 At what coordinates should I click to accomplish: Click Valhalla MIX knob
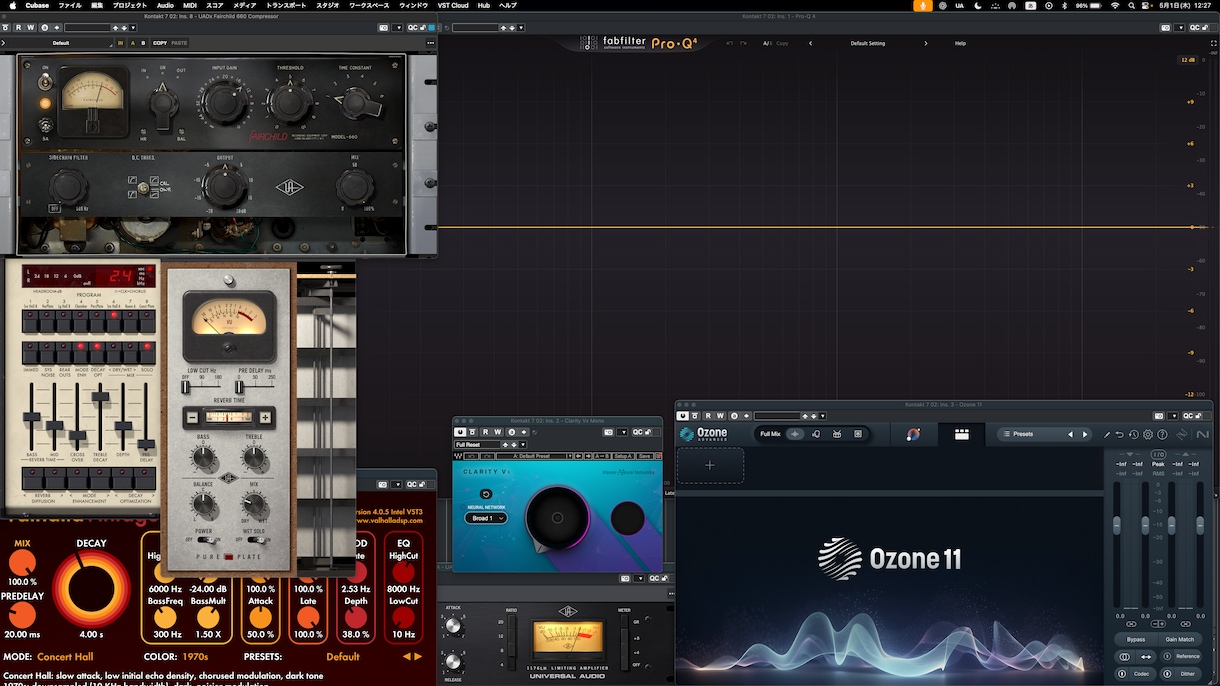pyautogui.click(x=22, y=563)
